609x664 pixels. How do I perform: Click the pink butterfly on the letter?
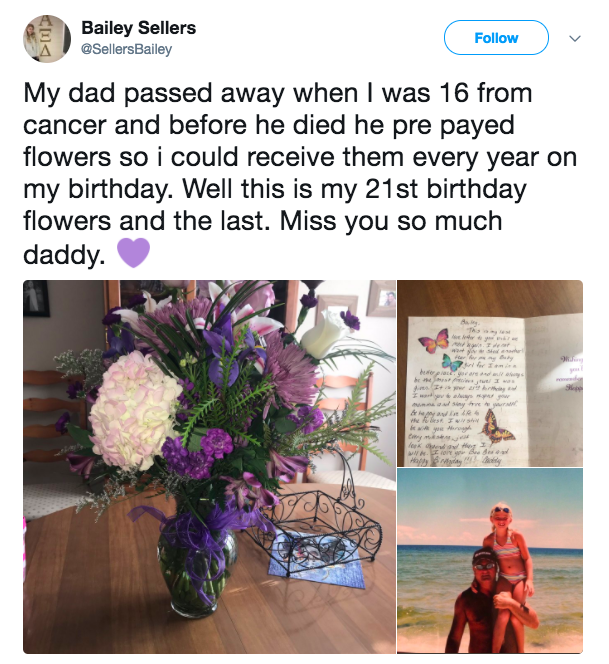coord(434,341)
